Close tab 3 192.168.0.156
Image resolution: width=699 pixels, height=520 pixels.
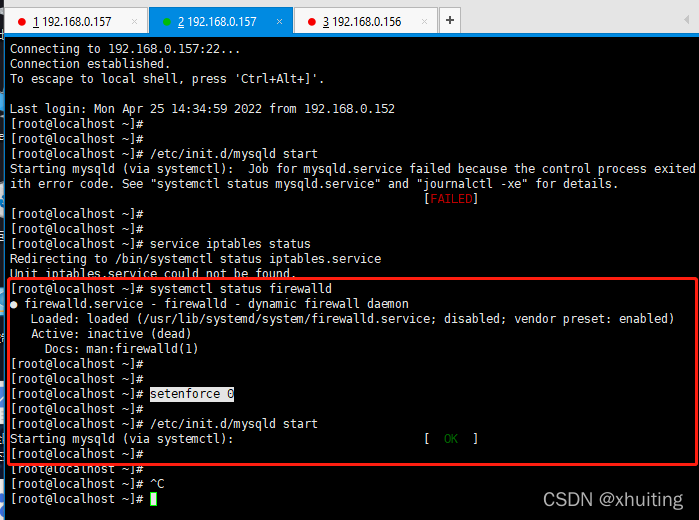pos(424,21)
